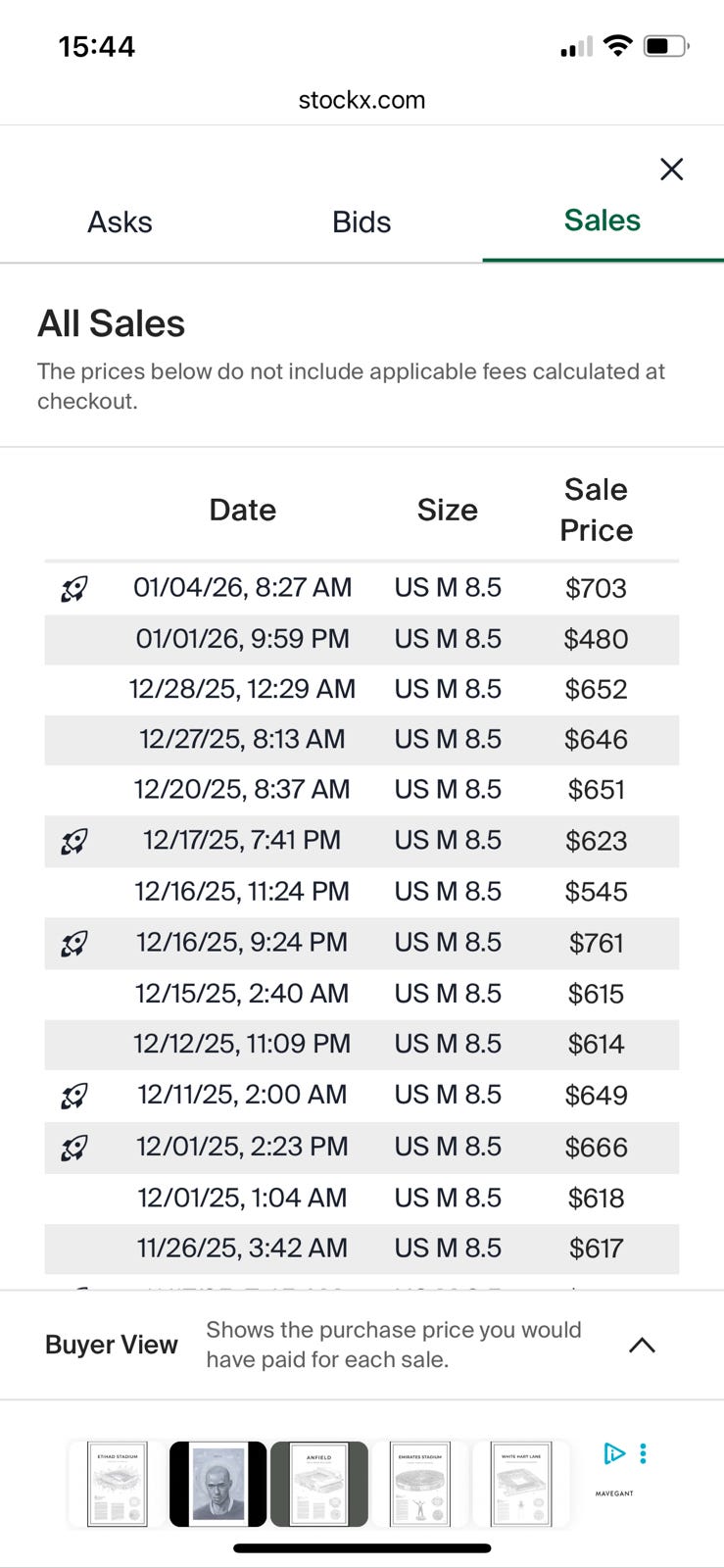Screen dimensions: 724x1568
Task: Open the White Hart Lane ad thumbnail
Action: click(521, 1484)
